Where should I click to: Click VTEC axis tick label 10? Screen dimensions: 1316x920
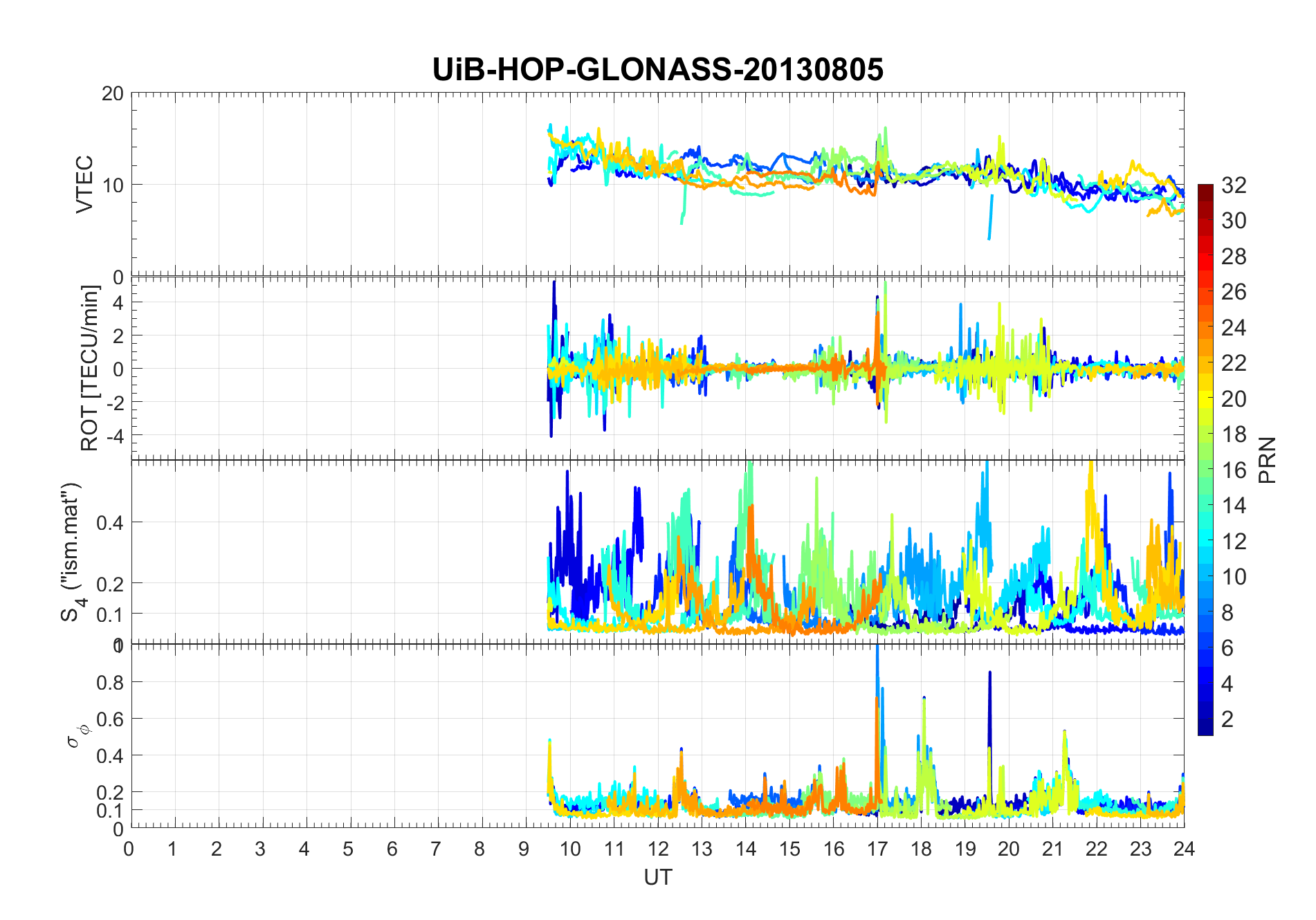pos(112,185)
